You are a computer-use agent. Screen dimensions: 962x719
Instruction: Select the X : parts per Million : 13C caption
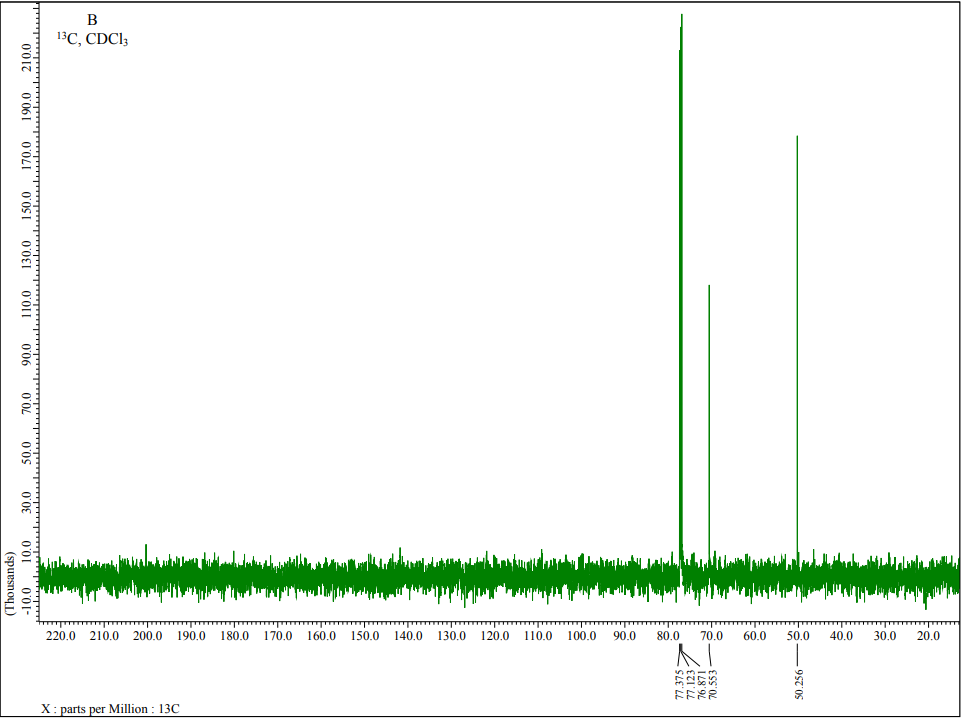pyautogui.click(x=110, y=709)
